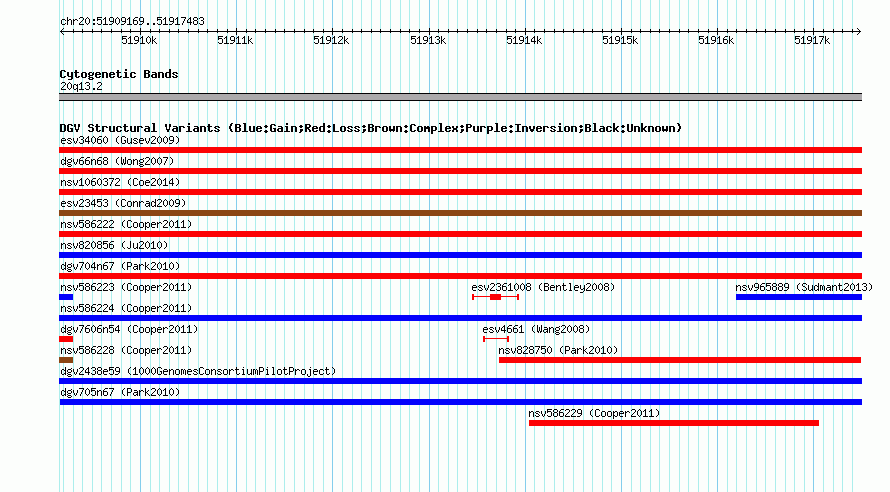Click the 51911k ruler position
The image size is (890, 492).
pyautogui.click(x=235, y=40)
